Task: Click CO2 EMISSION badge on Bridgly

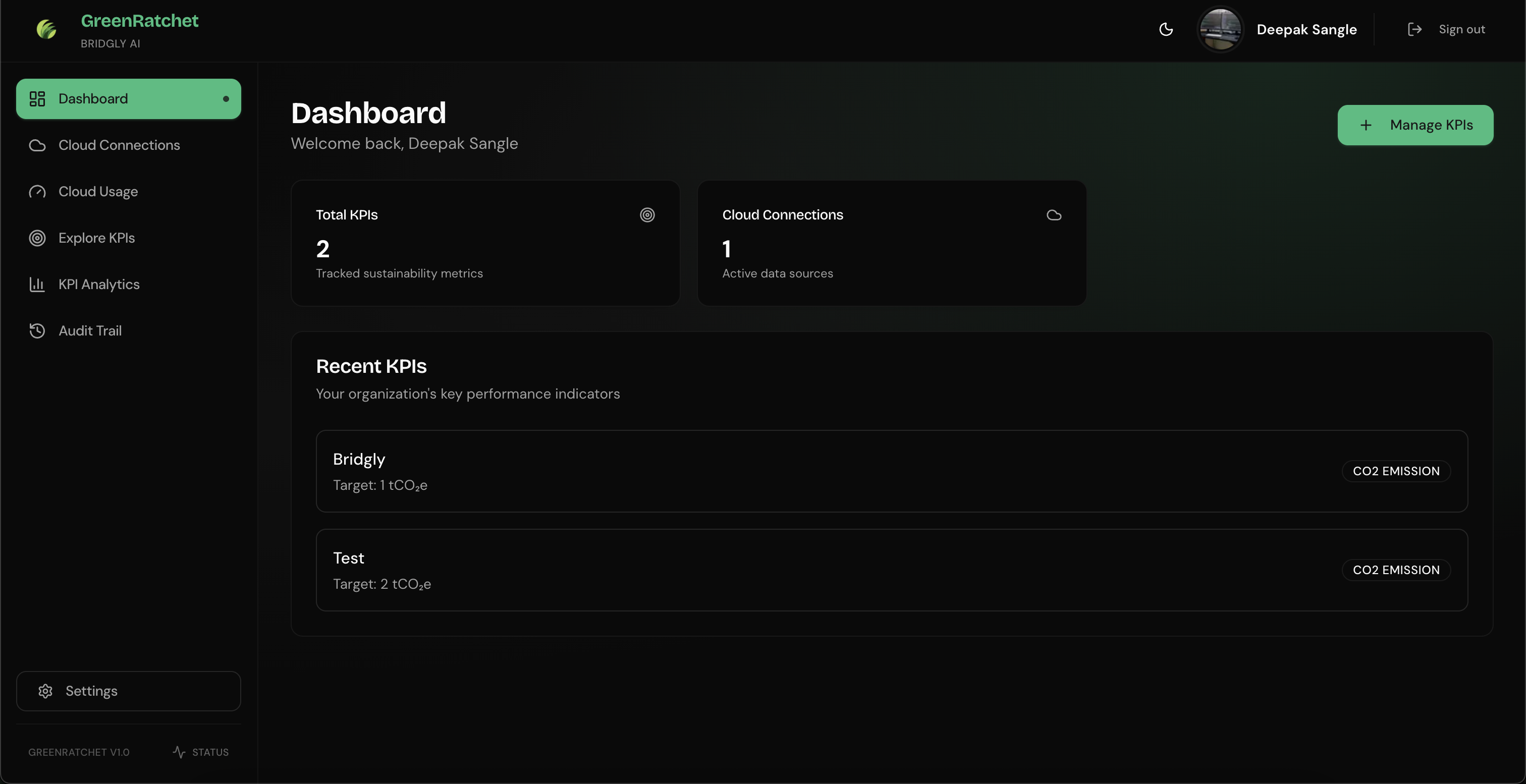Action: pos(1396,471)
